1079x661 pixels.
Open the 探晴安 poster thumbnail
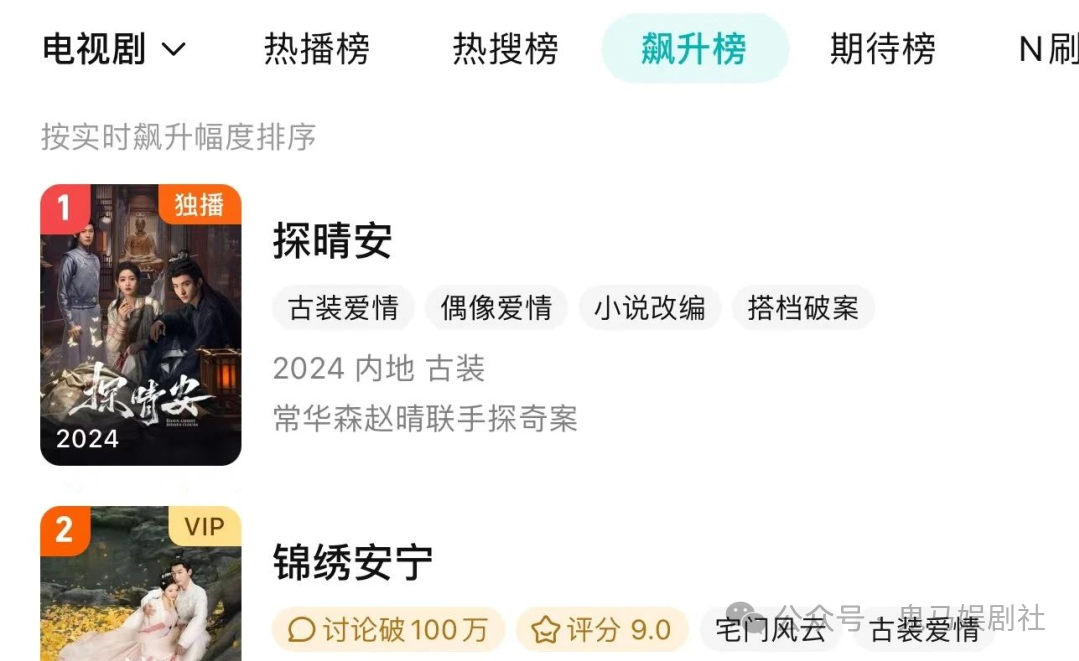click(x=141, y=325)
